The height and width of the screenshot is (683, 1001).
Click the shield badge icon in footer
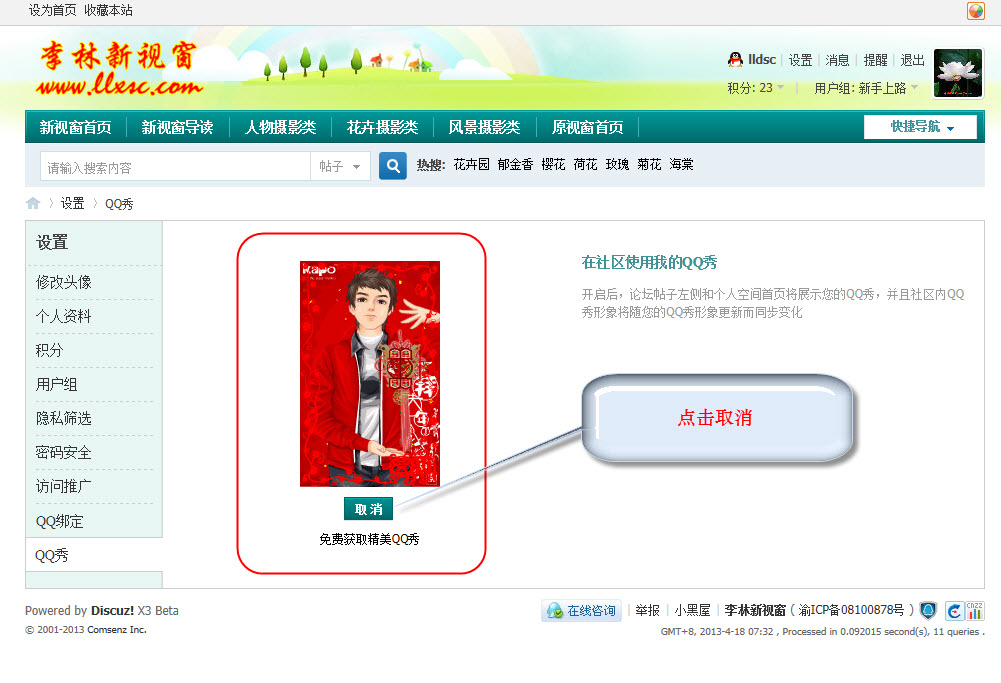point(928,611)
